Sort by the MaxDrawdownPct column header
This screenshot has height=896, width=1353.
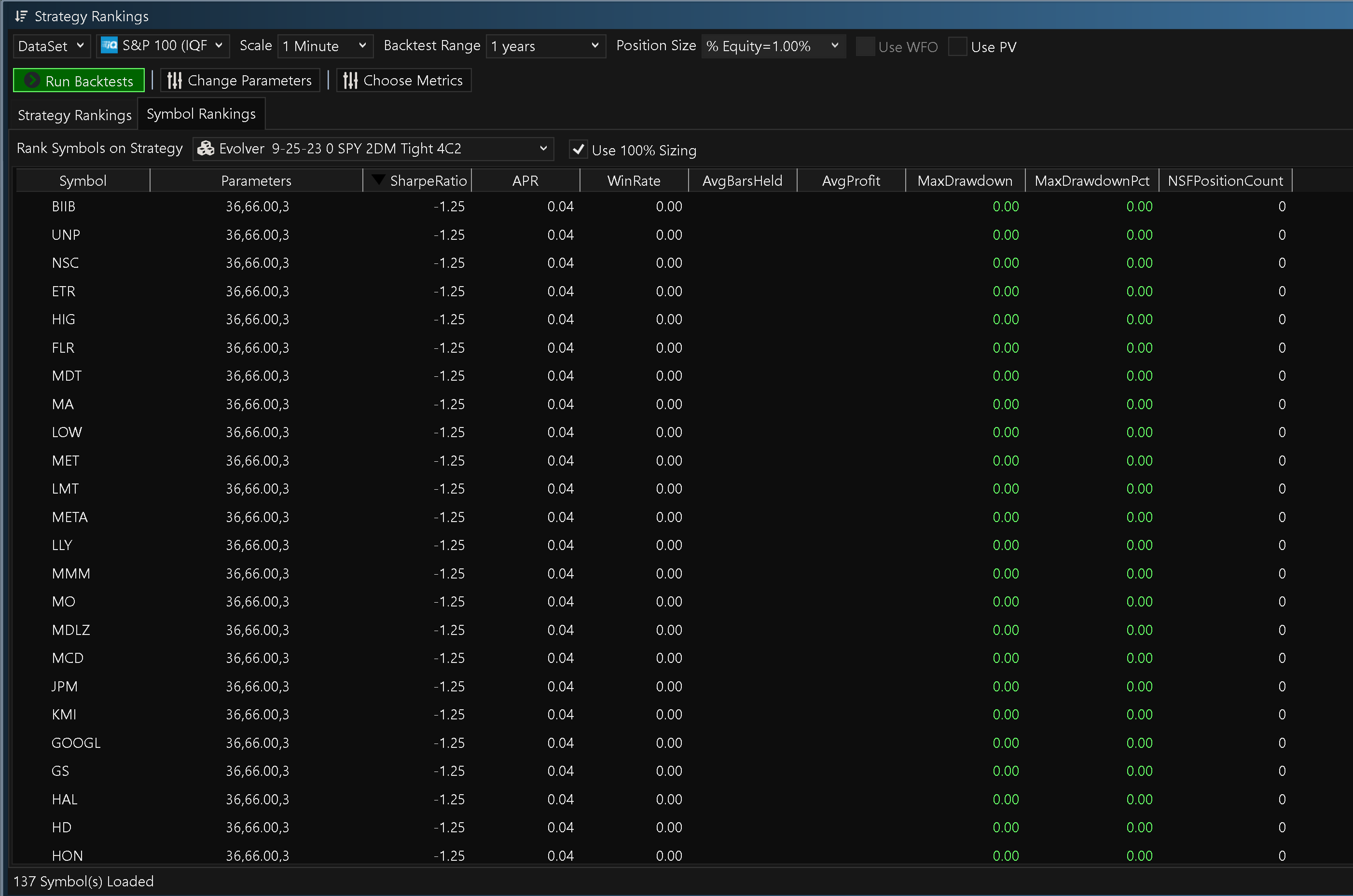click(x=1091, y=180)
